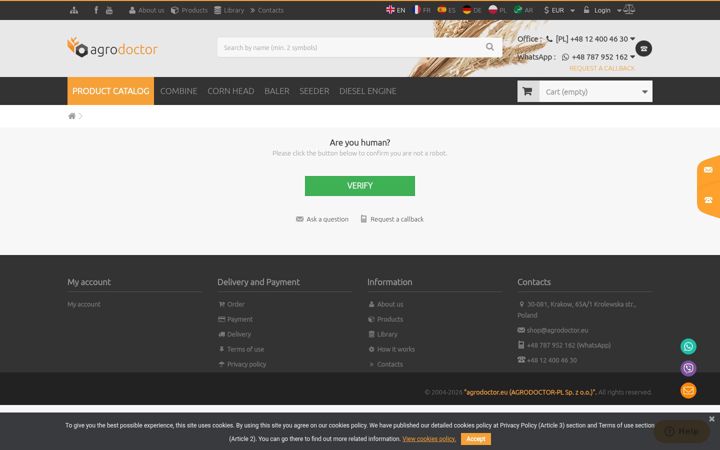Expand the WhatsApp number dropdown
Image resolution: width=720 pixels, height=450 pixels.
632,57
